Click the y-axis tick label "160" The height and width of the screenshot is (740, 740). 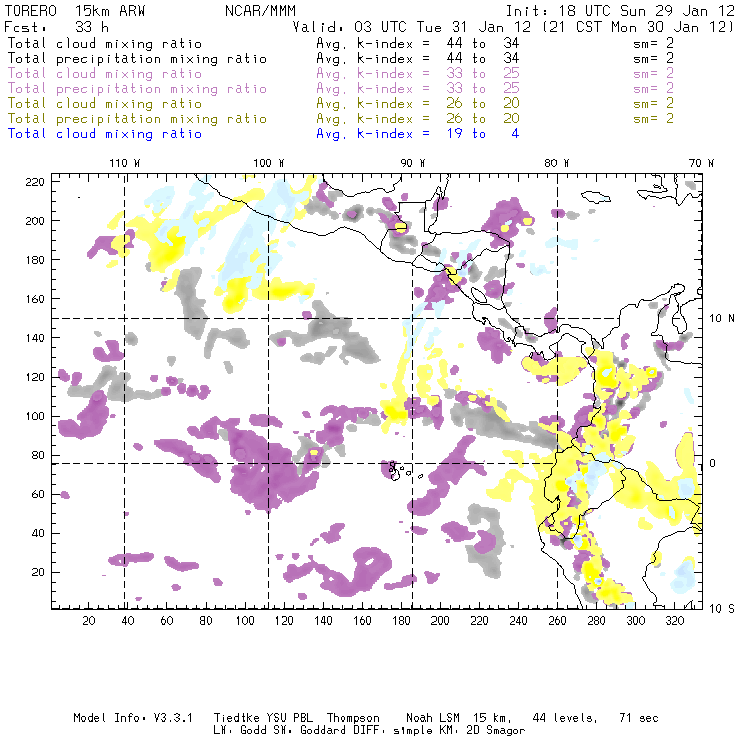pos(35,299)
